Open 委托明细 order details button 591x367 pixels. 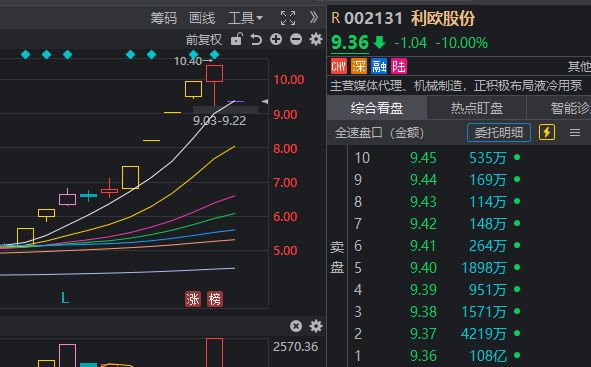[x=499, y=133]
